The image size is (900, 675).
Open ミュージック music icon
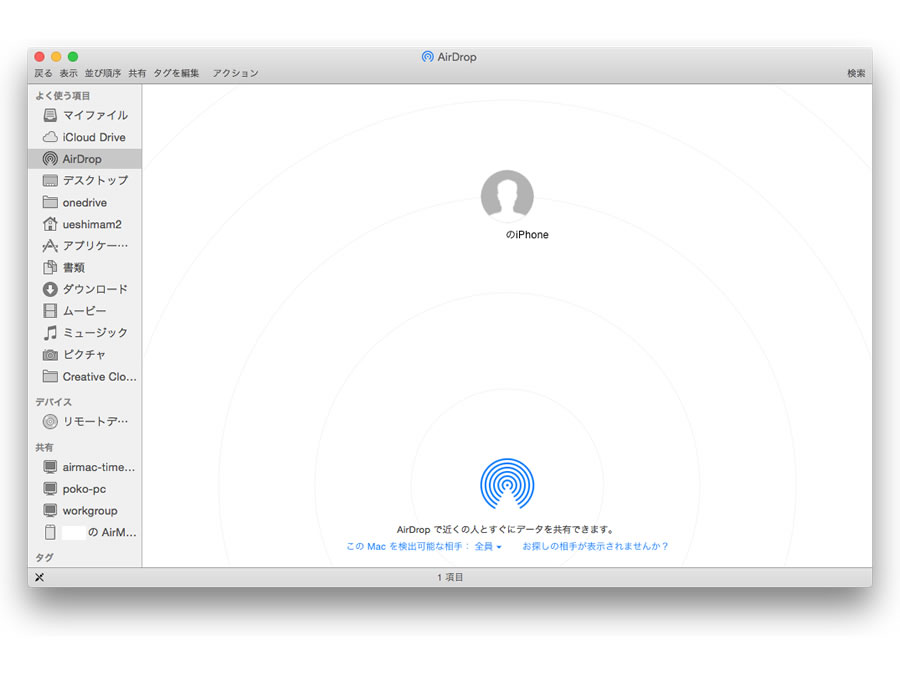(x=51, y=333)
